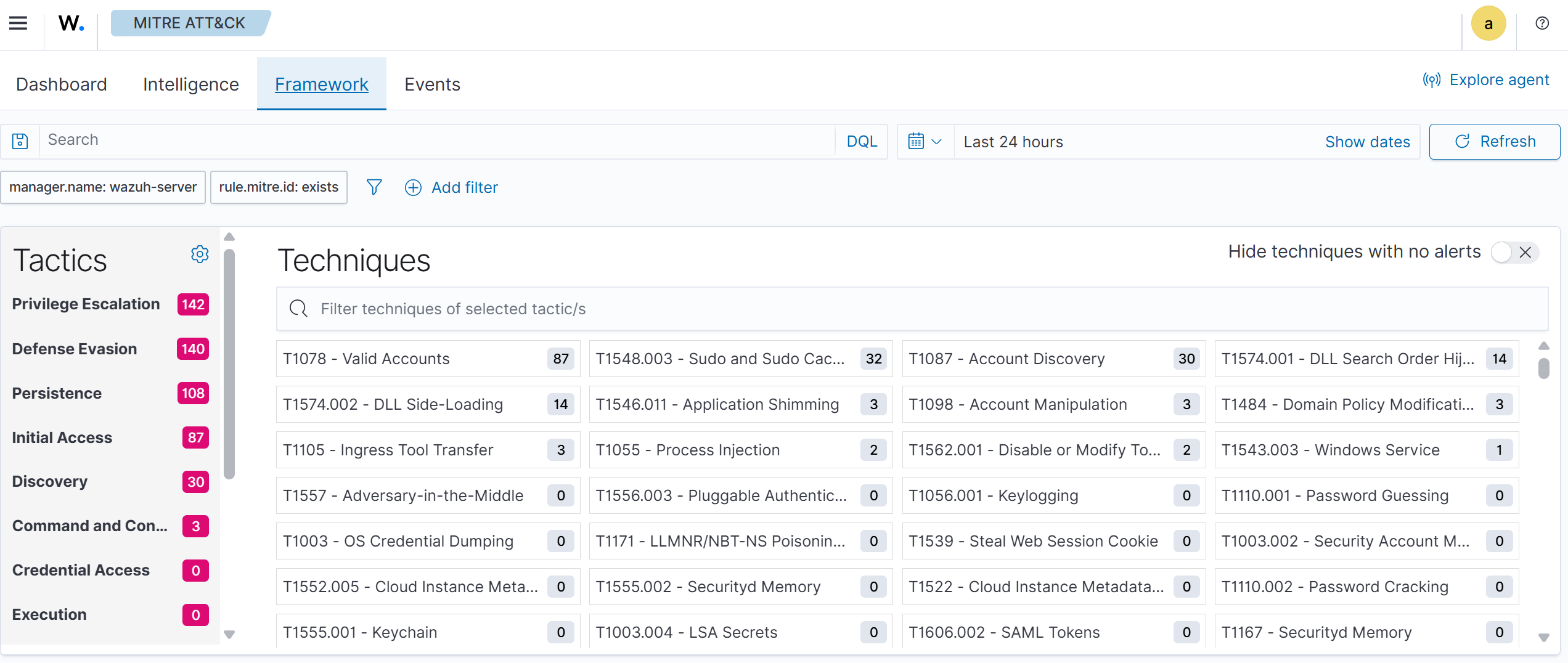Open technique T1003 - OS Credential Dumping
The image size is (1568, 663).
(x=428, y=541)
